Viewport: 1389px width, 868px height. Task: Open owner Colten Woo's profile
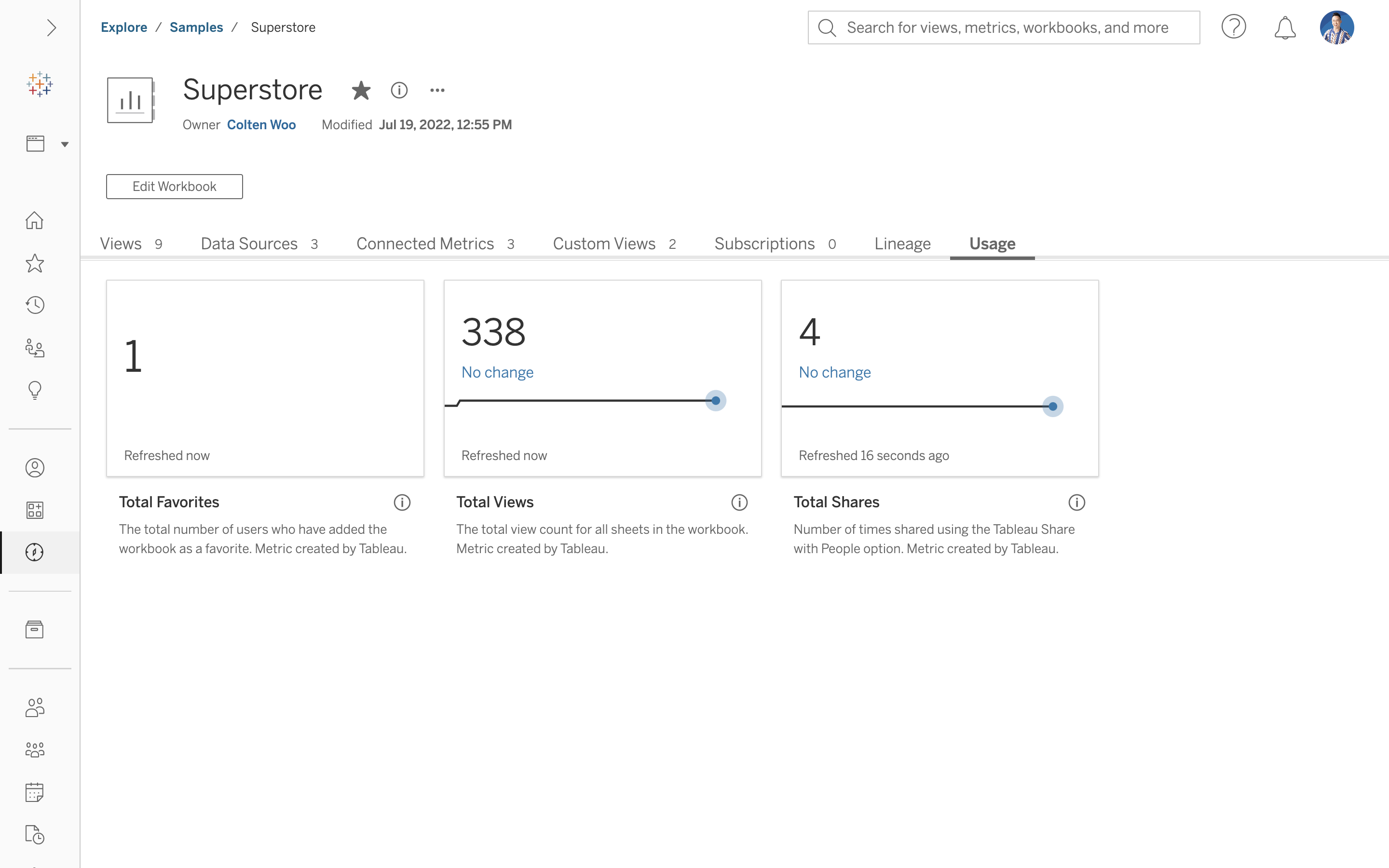point(261,124)
